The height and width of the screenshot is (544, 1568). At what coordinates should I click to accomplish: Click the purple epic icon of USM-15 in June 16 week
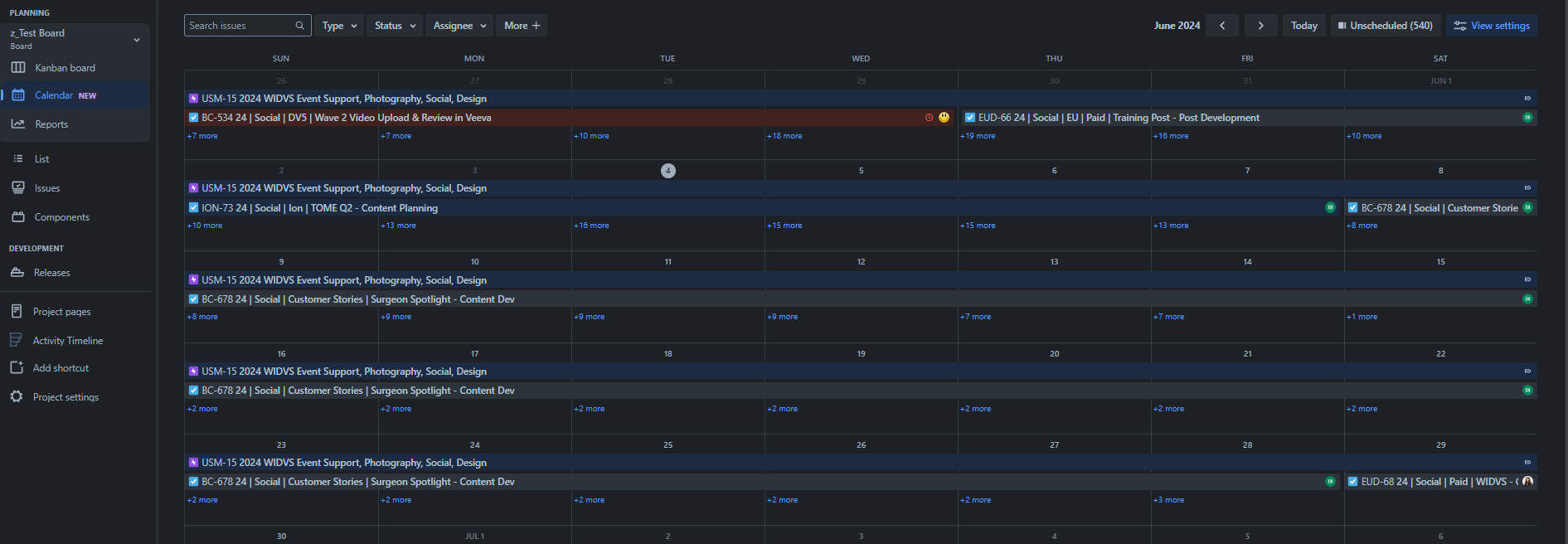[x=193, y=372]
